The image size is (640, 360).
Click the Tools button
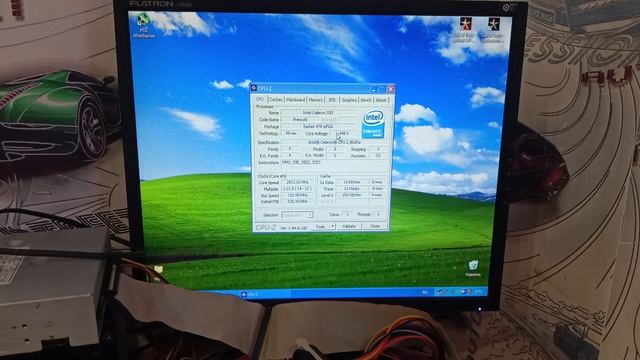320,226
